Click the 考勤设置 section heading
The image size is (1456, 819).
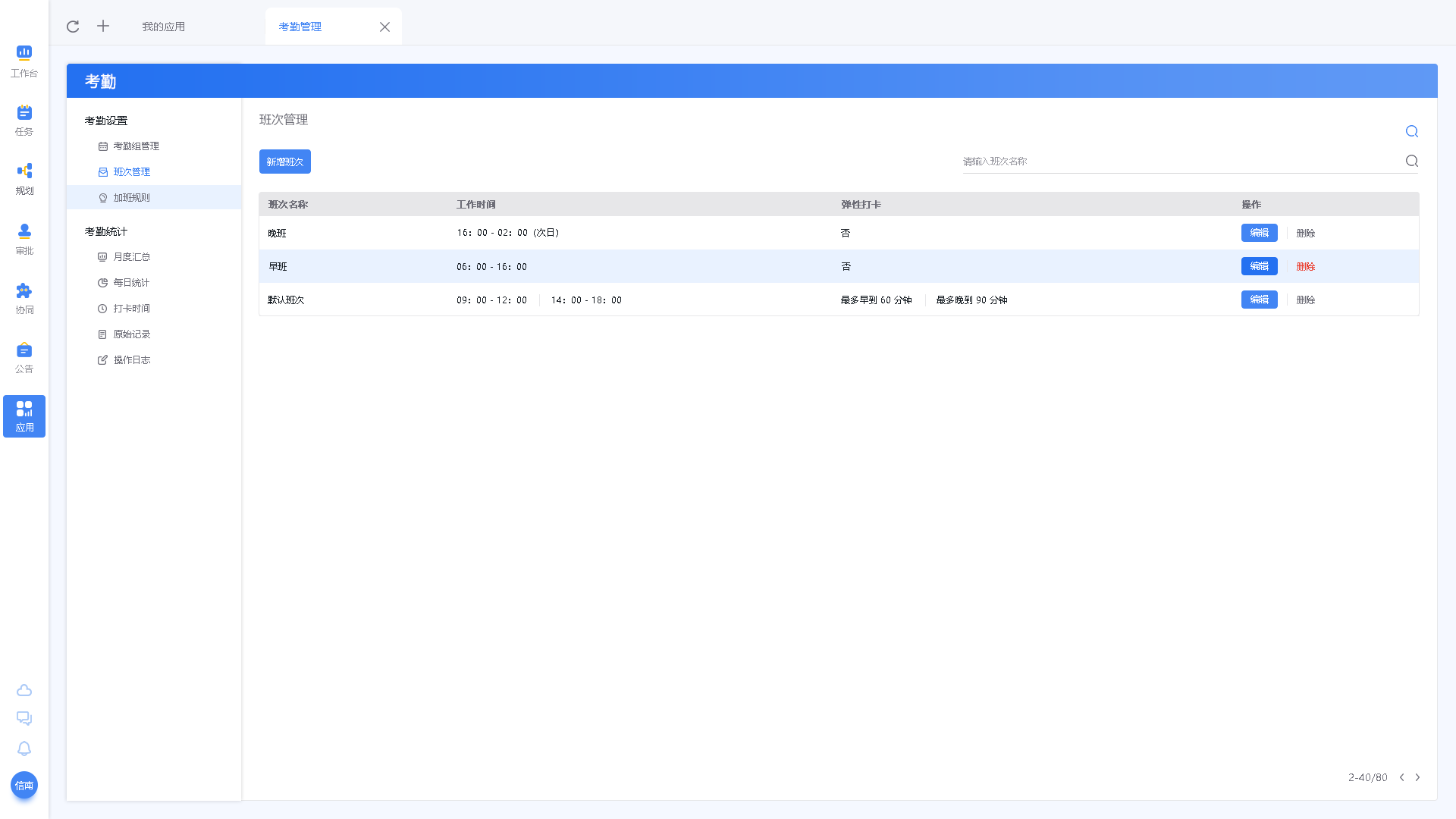tap(106, 121)
